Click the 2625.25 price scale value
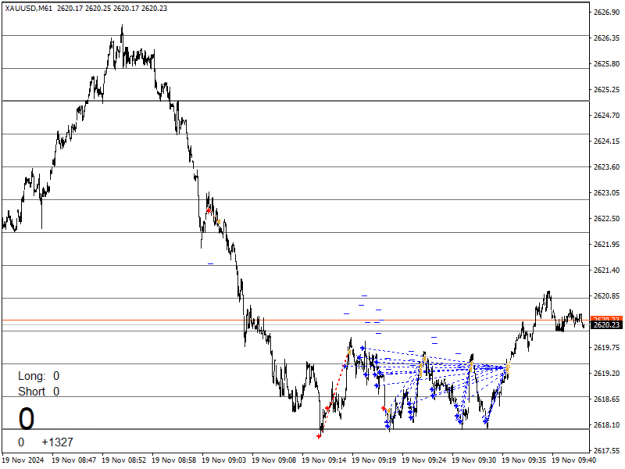The width and height of the screenshot is (625, 469). (606, 90)
